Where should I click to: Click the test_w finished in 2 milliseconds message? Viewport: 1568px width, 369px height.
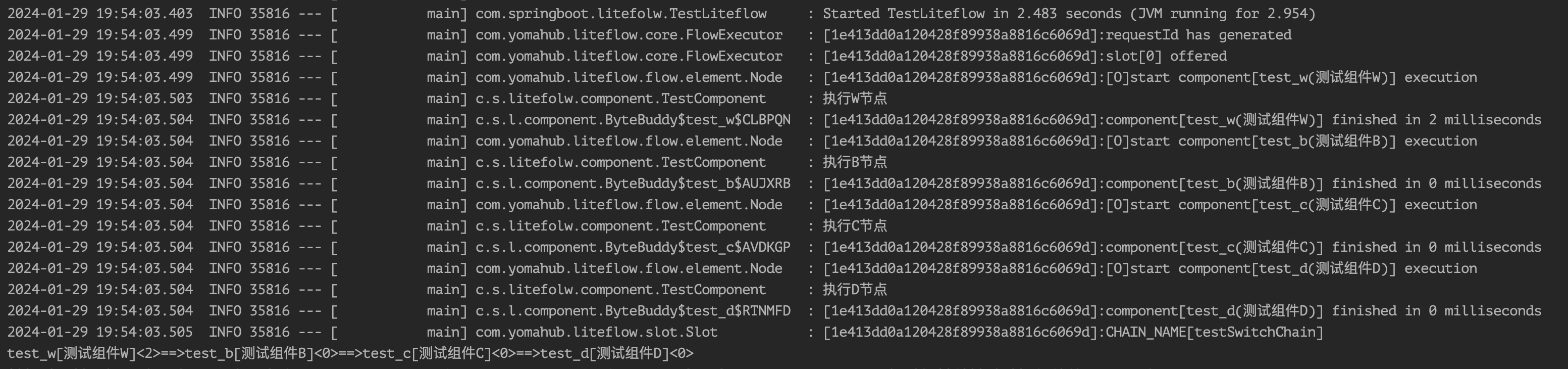[x=1182, y=119]
